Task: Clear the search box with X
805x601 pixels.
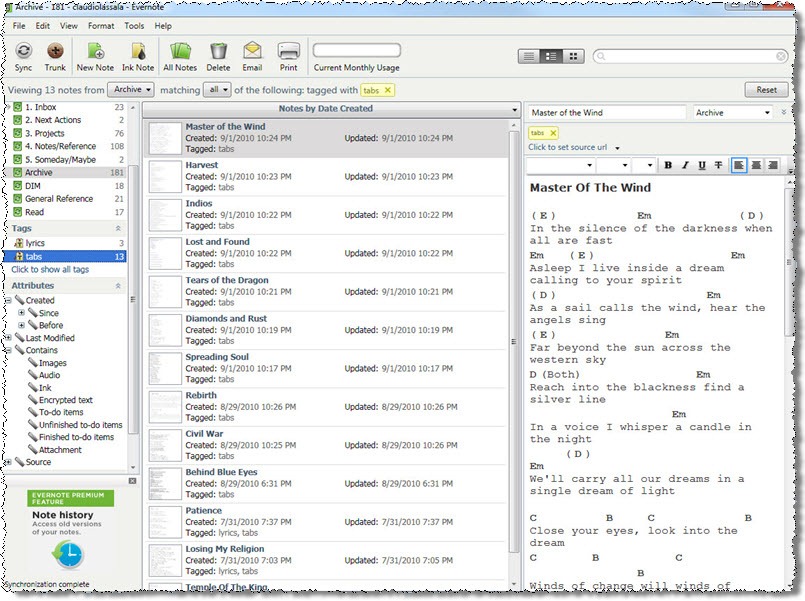Action: point(781,56)
